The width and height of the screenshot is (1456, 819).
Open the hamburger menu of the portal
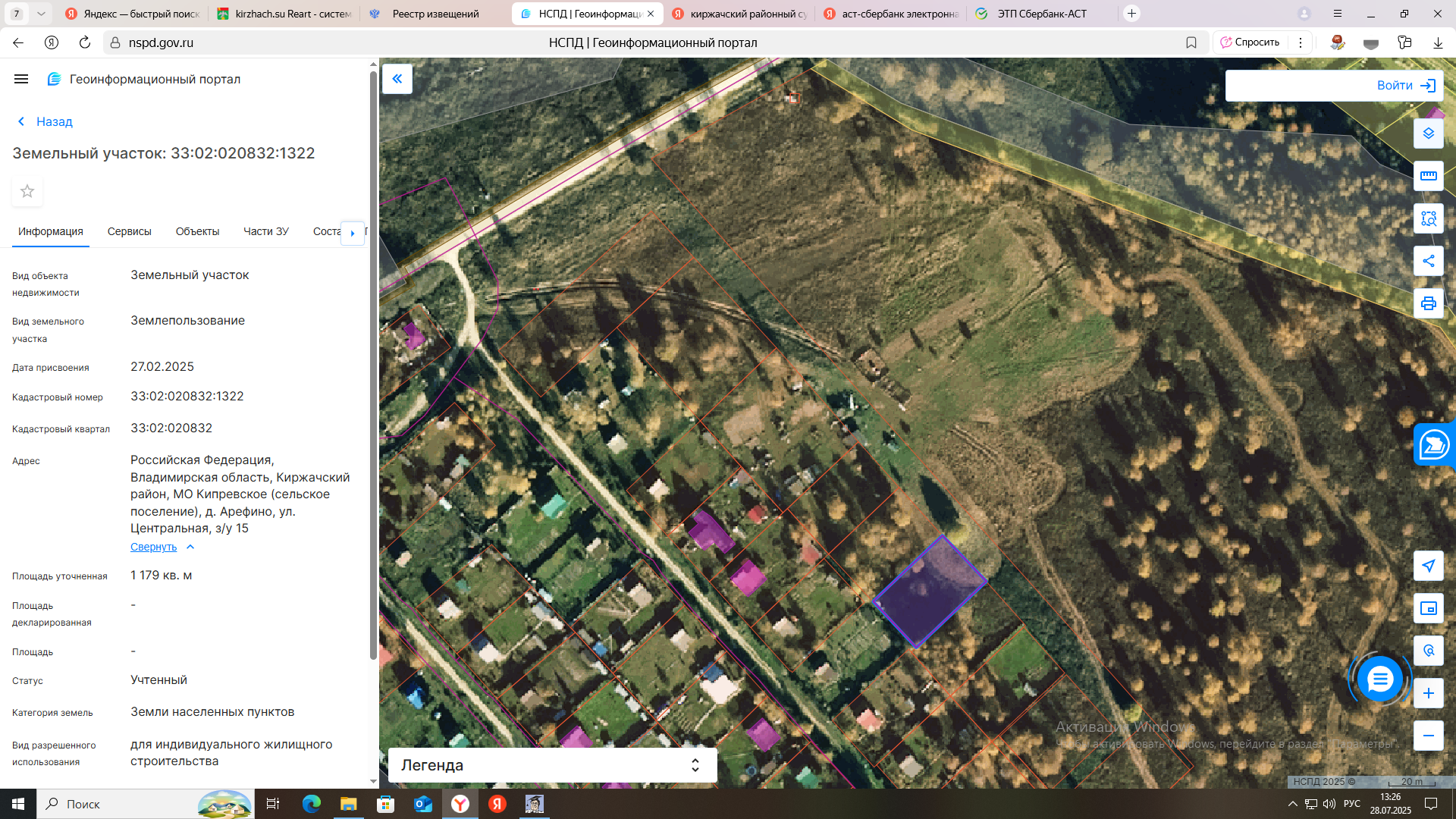pyautogui.click(x=21, y=79)
